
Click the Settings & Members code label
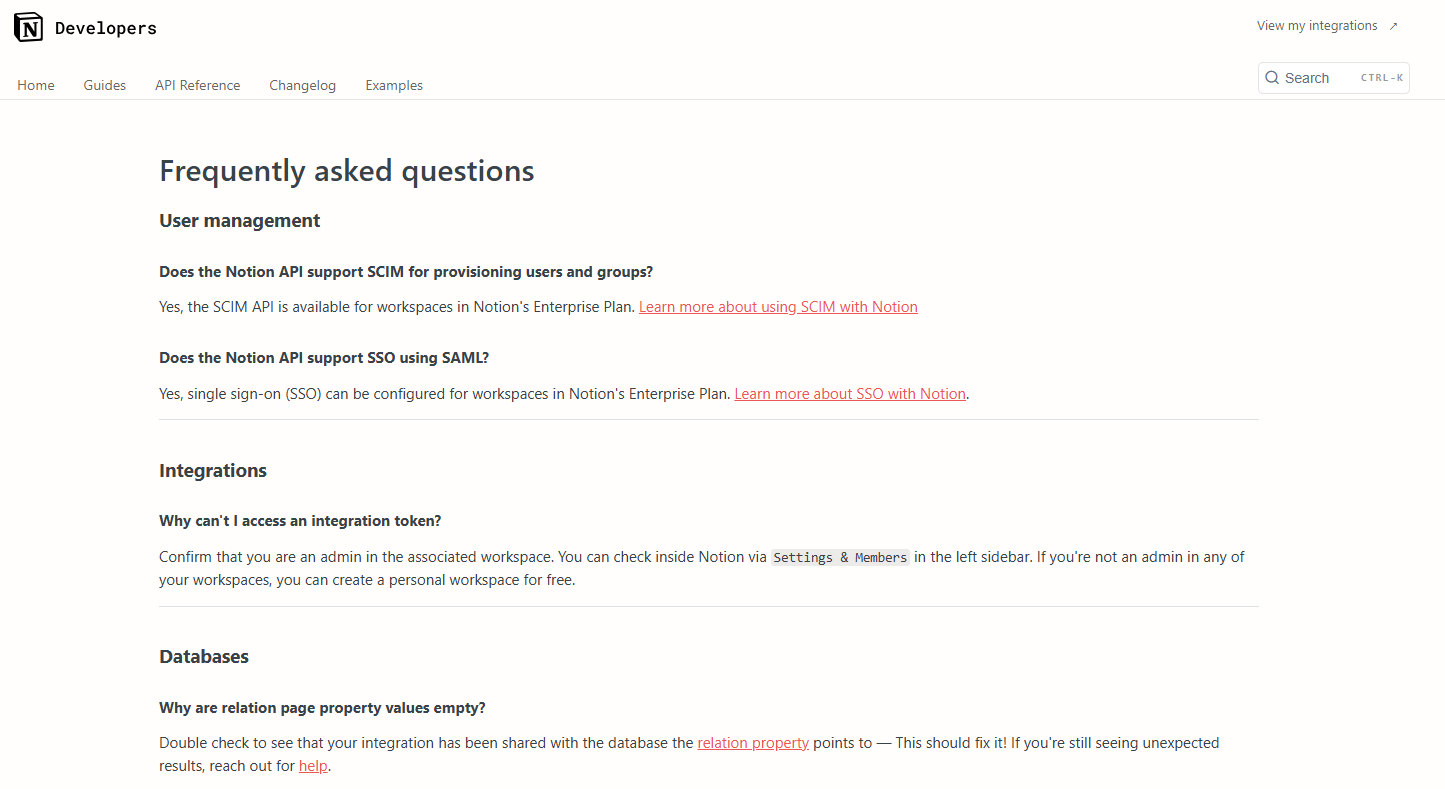click(x=840, y=558)
